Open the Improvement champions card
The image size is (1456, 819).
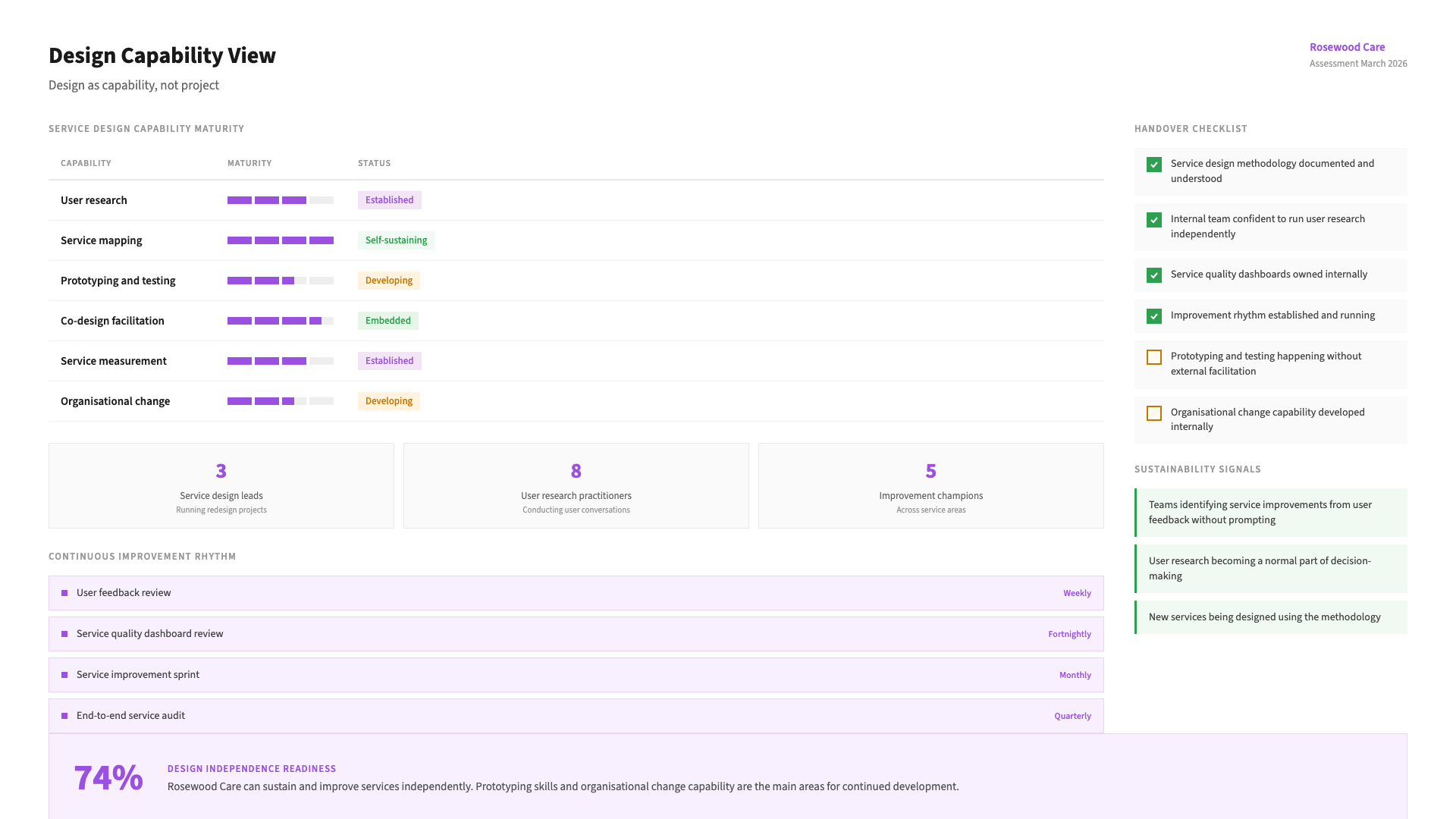point(931,486)
